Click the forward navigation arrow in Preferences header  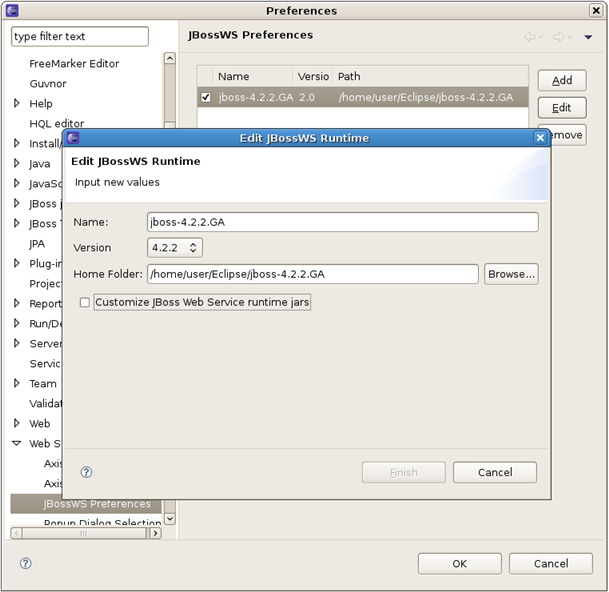[559, 37]
